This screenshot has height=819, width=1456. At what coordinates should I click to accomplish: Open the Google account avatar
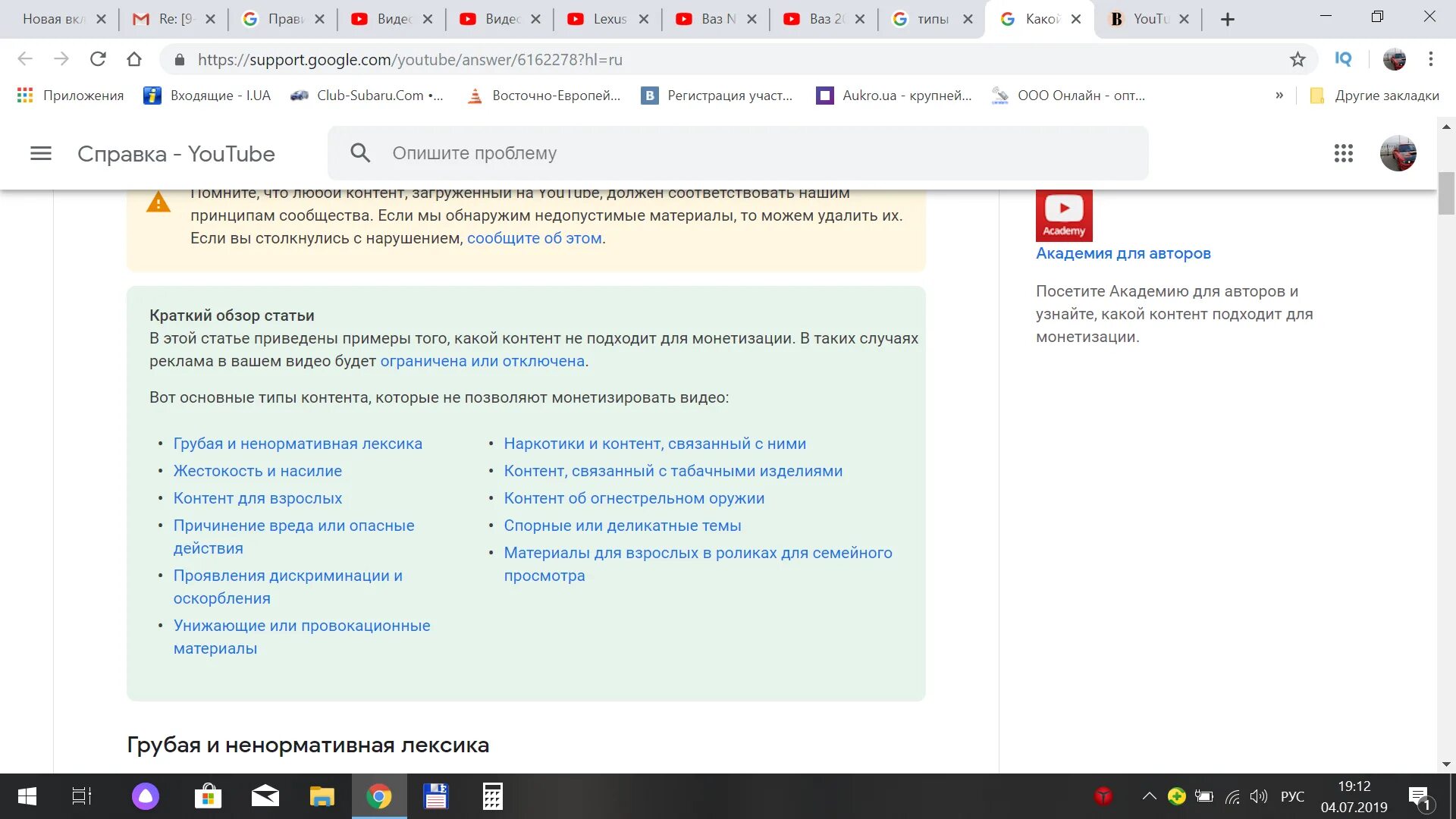coord(1398,154)
